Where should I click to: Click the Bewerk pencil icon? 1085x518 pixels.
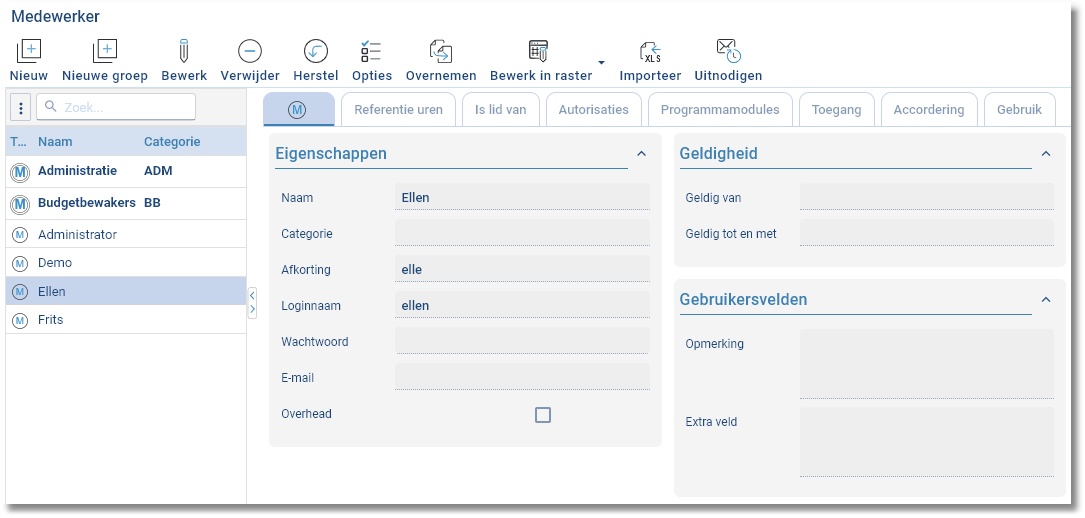click(x=184, y=51)
